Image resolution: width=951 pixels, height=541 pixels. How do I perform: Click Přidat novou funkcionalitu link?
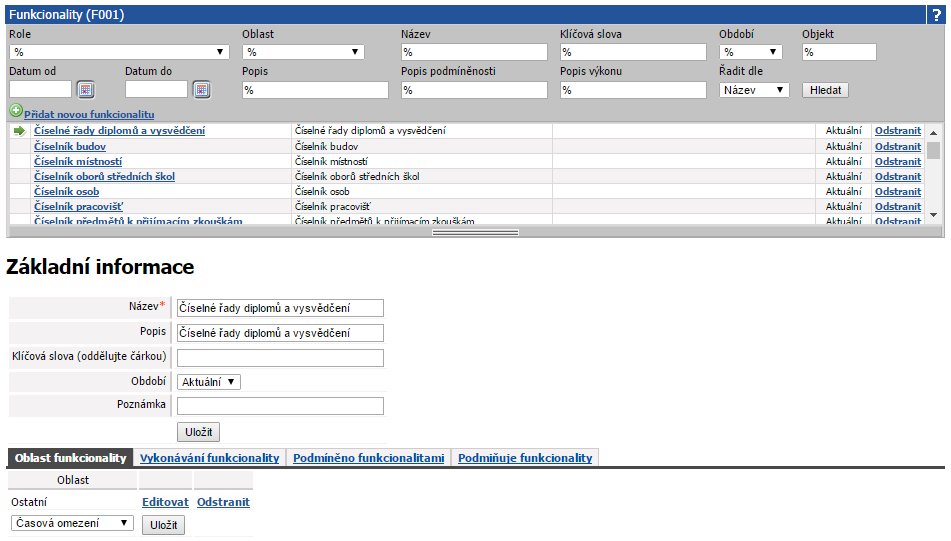[x=89, y=114]
